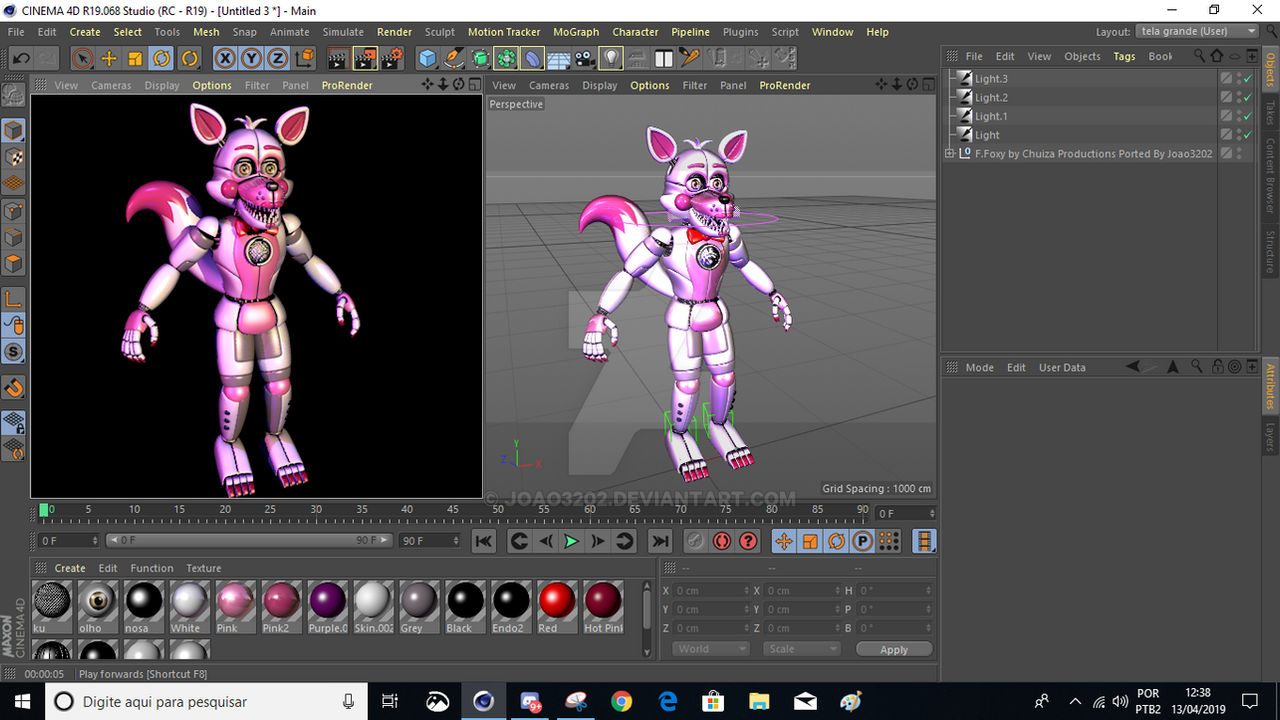Click the X position input field
This screenshot has width=1280, height=720.
[x=712, y=591]
